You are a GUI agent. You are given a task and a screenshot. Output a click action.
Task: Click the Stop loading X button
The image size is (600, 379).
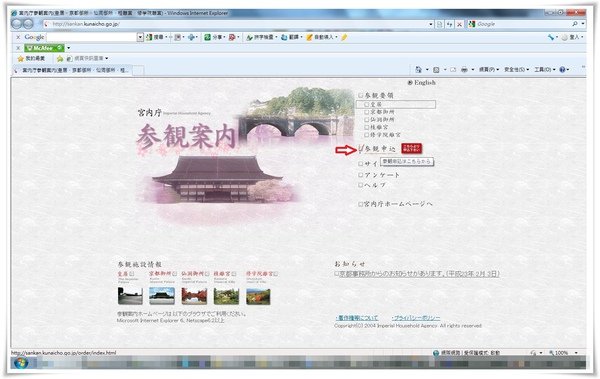tap(460, 24)
